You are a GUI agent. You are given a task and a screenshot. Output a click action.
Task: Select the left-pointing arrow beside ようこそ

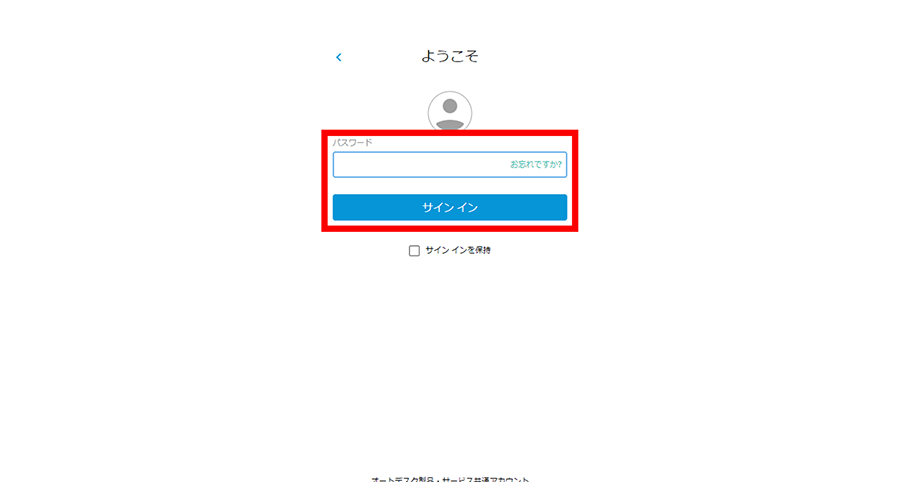click(339, 57)
